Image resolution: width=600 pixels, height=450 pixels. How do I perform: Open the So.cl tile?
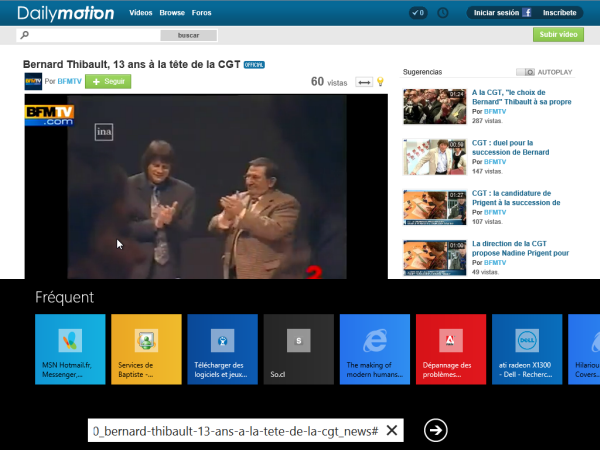click(x=298, y=349)
